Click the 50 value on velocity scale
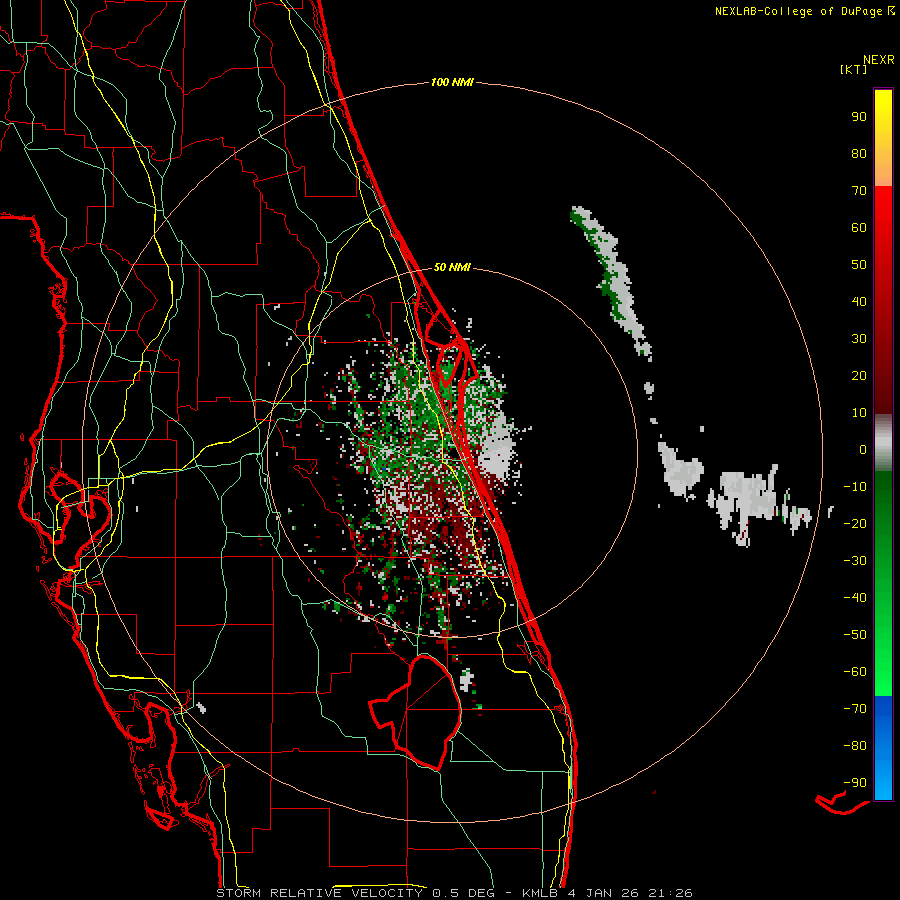Image resolution: width=900 pixels, height=900 pixels. click(859, 265)
